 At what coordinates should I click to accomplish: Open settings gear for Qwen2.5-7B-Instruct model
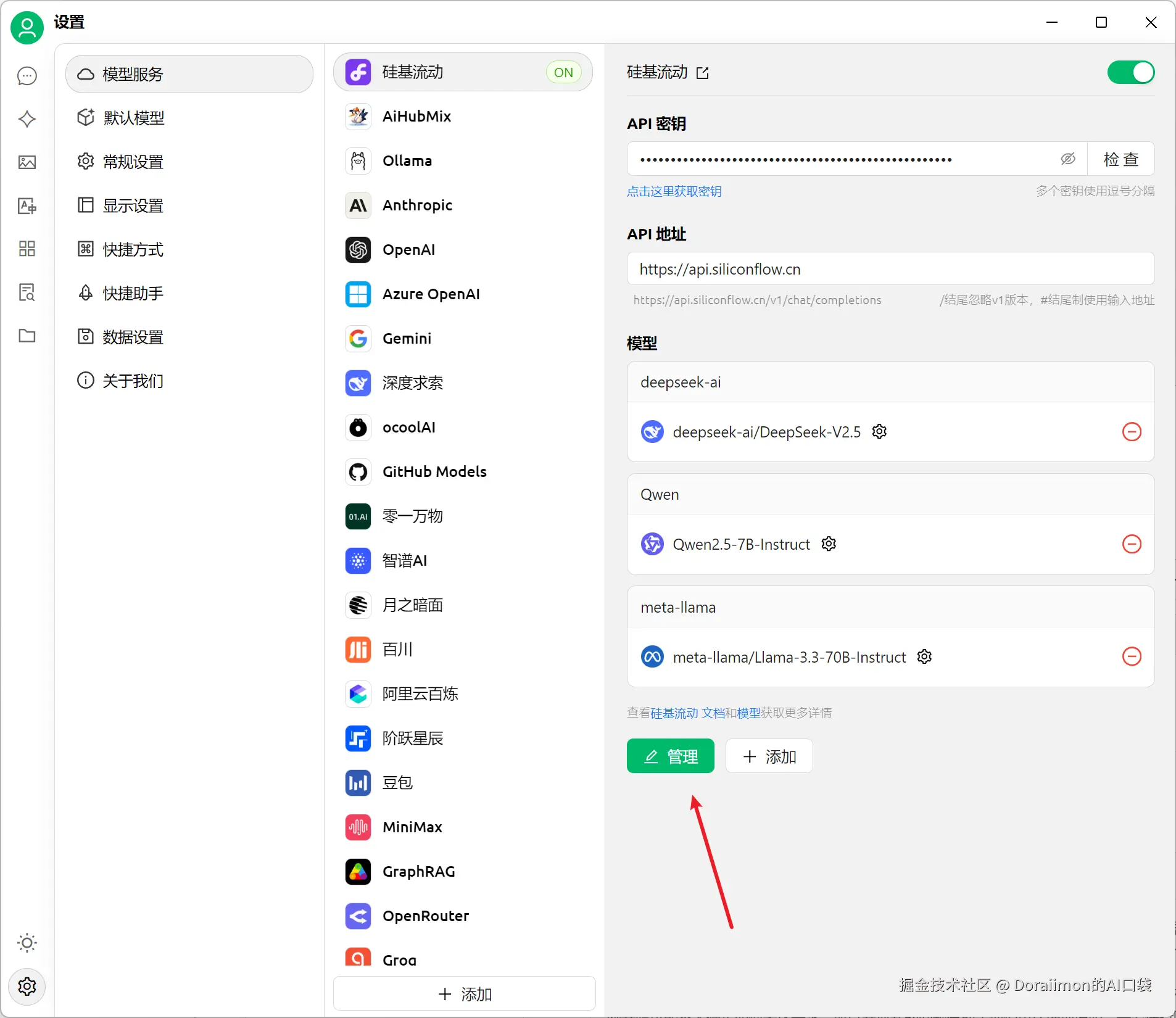click(829, 544)
